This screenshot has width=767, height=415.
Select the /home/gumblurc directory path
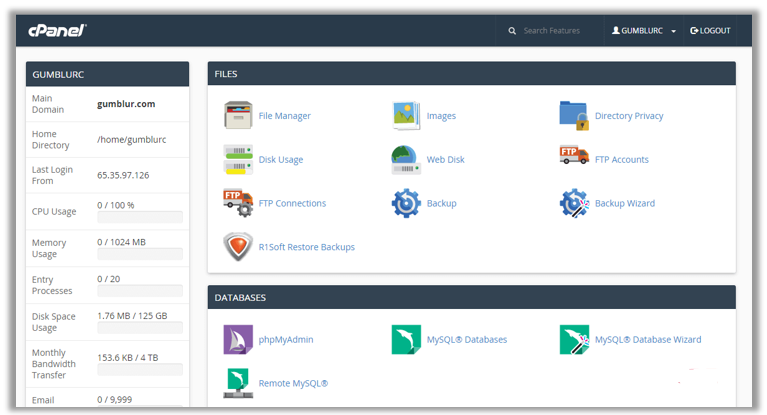(x=132, y=139)
